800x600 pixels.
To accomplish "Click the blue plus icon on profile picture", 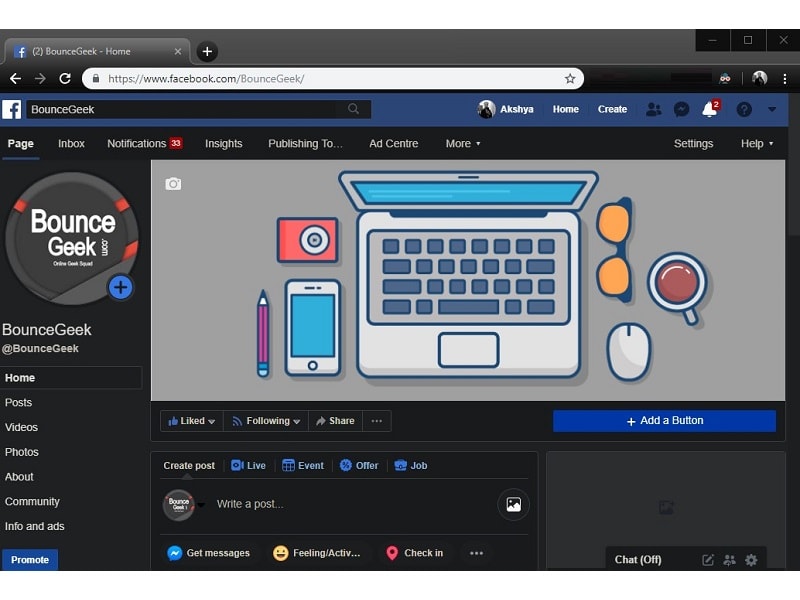I will tap(120, 287).
